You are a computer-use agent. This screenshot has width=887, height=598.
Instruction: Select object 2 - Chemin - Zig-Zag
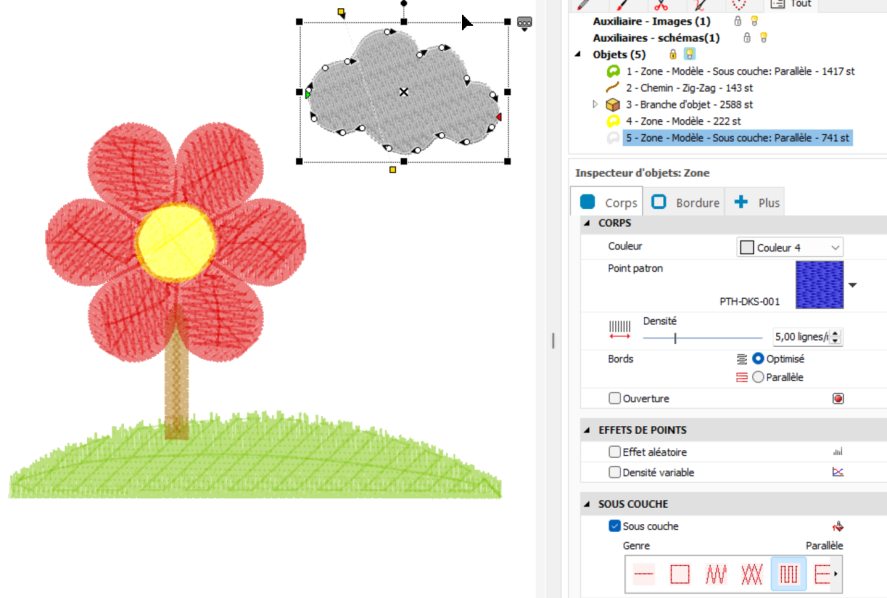click(x=688, y=88)
